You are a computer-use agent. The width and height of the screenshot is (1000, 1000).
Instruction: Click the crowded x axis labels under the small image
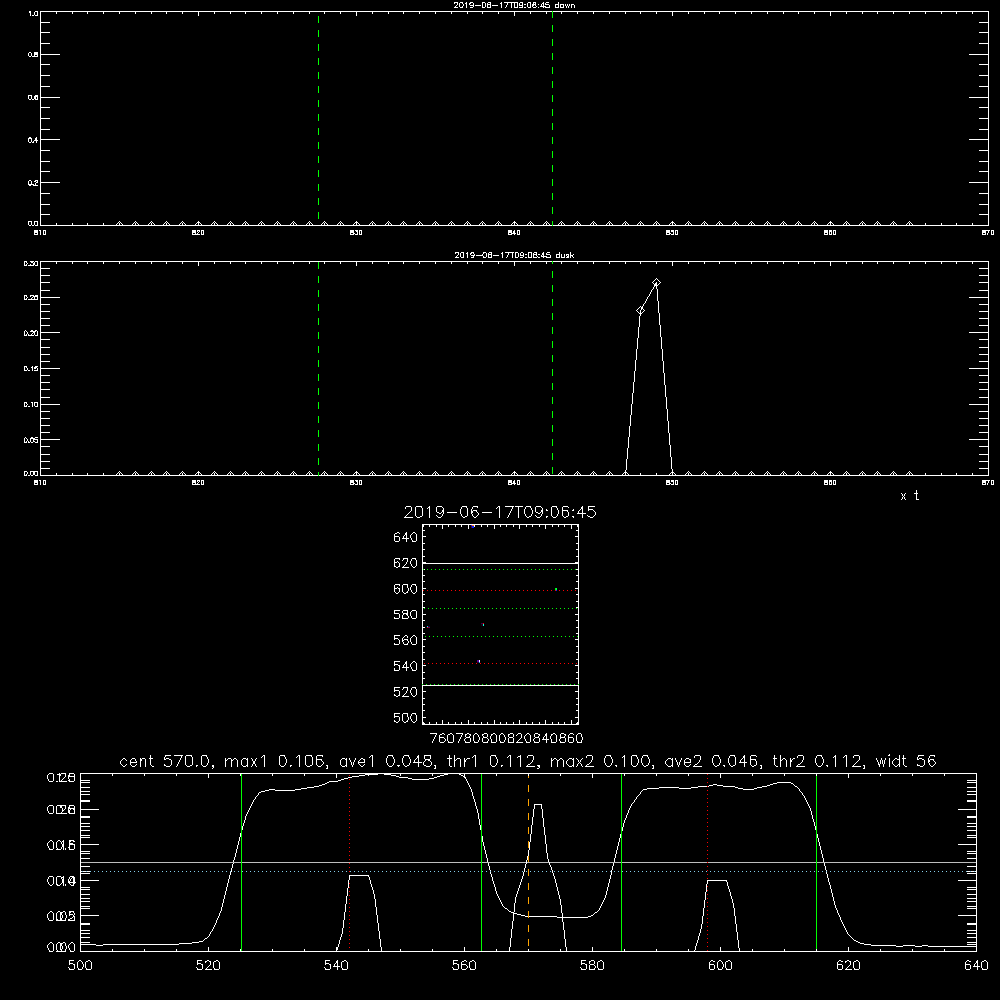(506, 739)
